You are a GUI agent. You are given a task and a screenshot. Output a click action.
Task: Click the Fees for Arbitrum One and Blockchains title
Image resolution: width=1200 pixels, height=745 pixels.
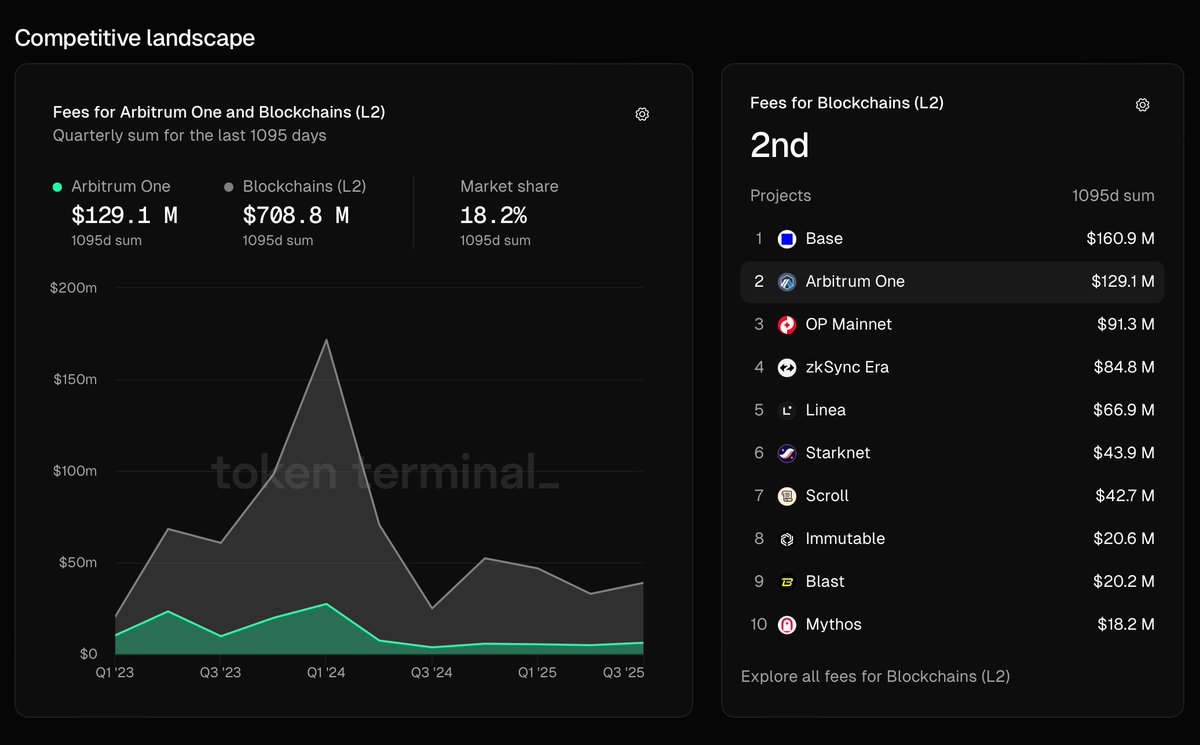click(x=219, y=112)
